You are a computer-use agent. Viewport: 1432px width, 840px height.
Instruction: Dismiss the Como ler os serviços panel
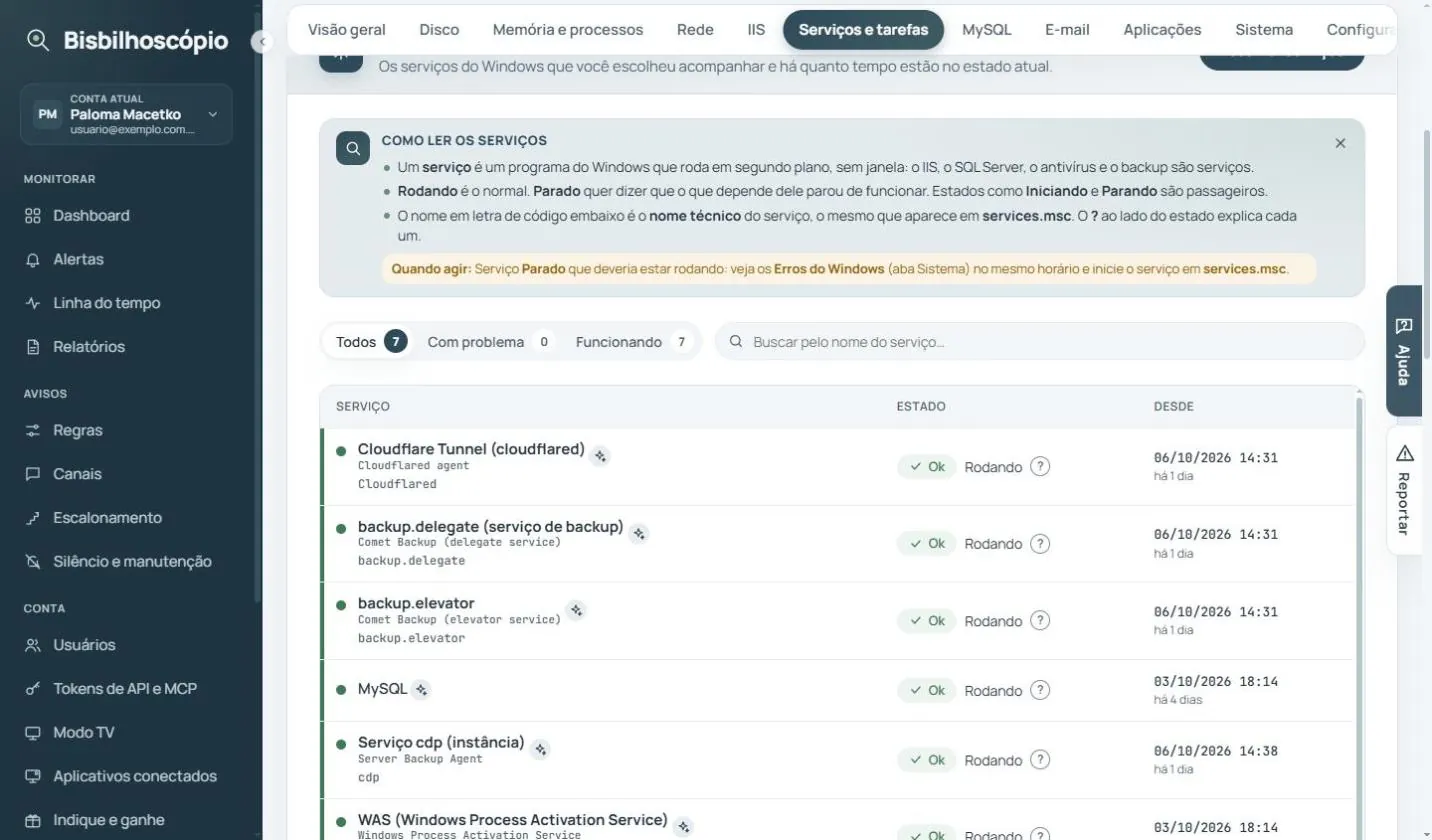1340,143
